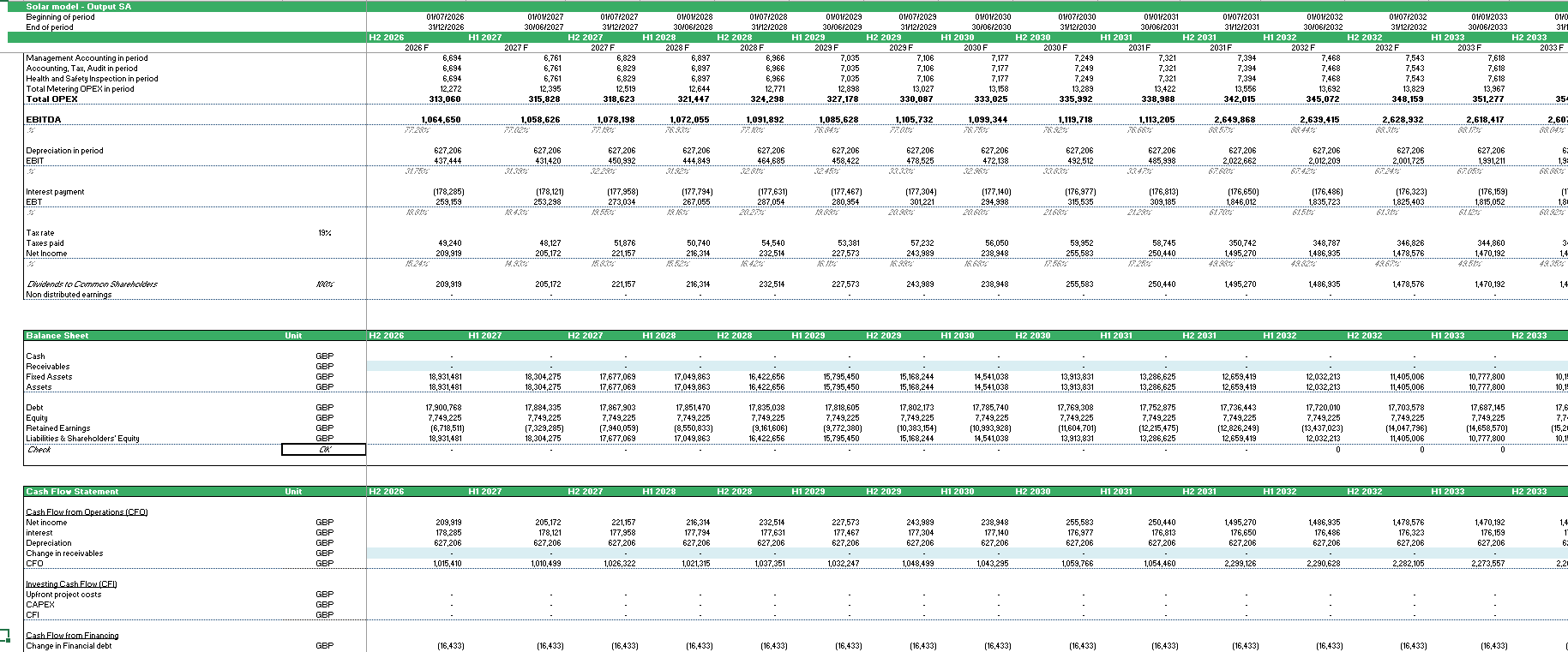The width and height of the screenshot is (1568, 652).
Task: Click the "Upfront project costs" label
Action: (63, 595)
